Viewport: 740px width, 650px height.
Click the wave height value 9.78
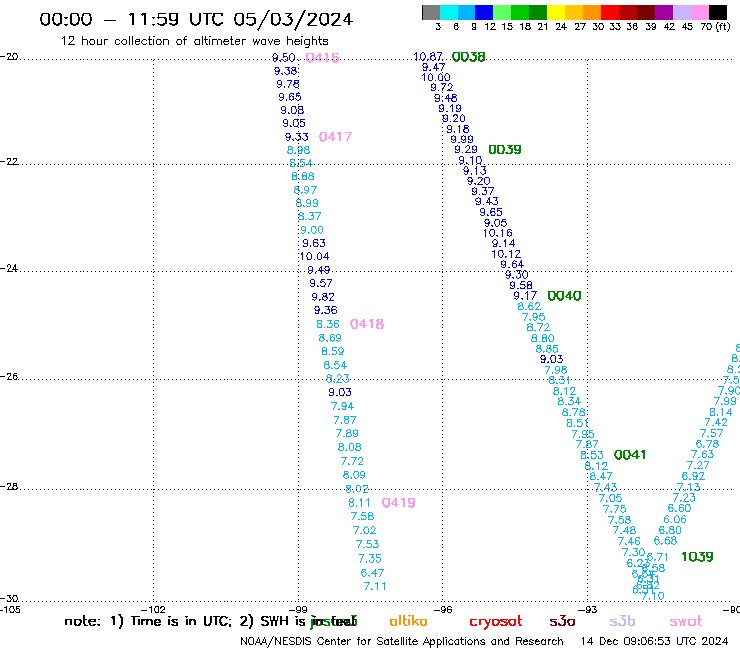(x=288, y=84)
